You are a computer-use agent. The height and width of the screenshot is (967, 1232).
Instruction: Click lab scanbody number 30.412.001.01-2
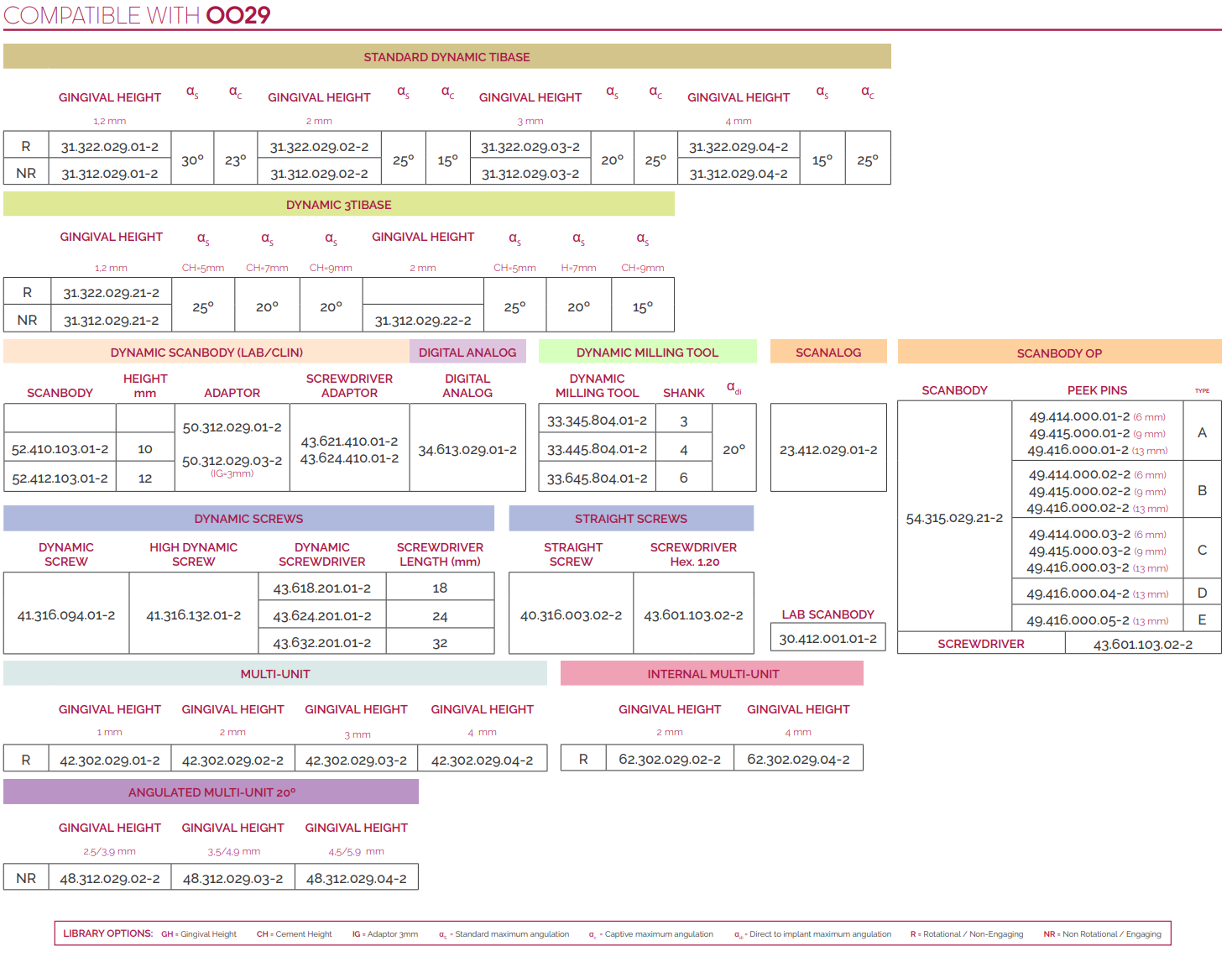tap(827, 639)
